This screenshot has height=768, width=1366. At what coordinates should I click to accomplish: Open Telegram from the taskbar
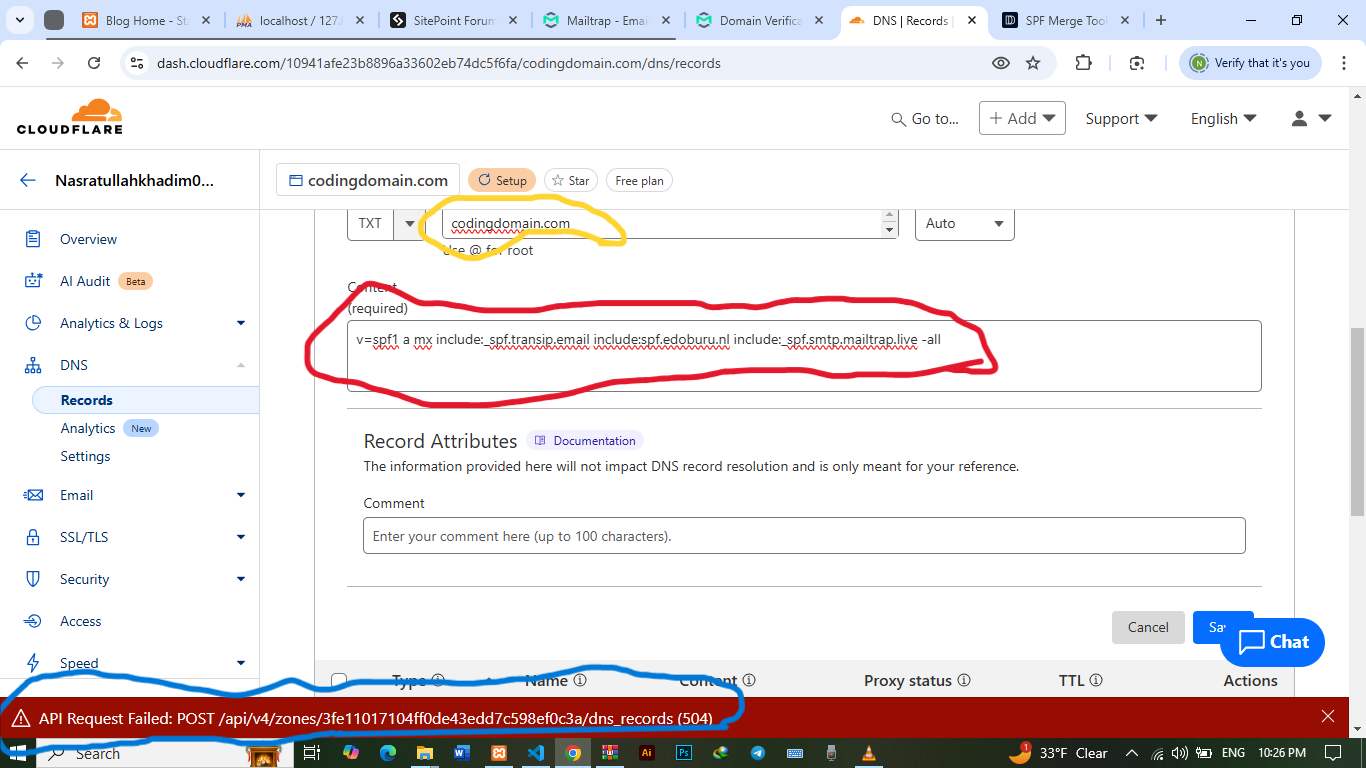758,753
